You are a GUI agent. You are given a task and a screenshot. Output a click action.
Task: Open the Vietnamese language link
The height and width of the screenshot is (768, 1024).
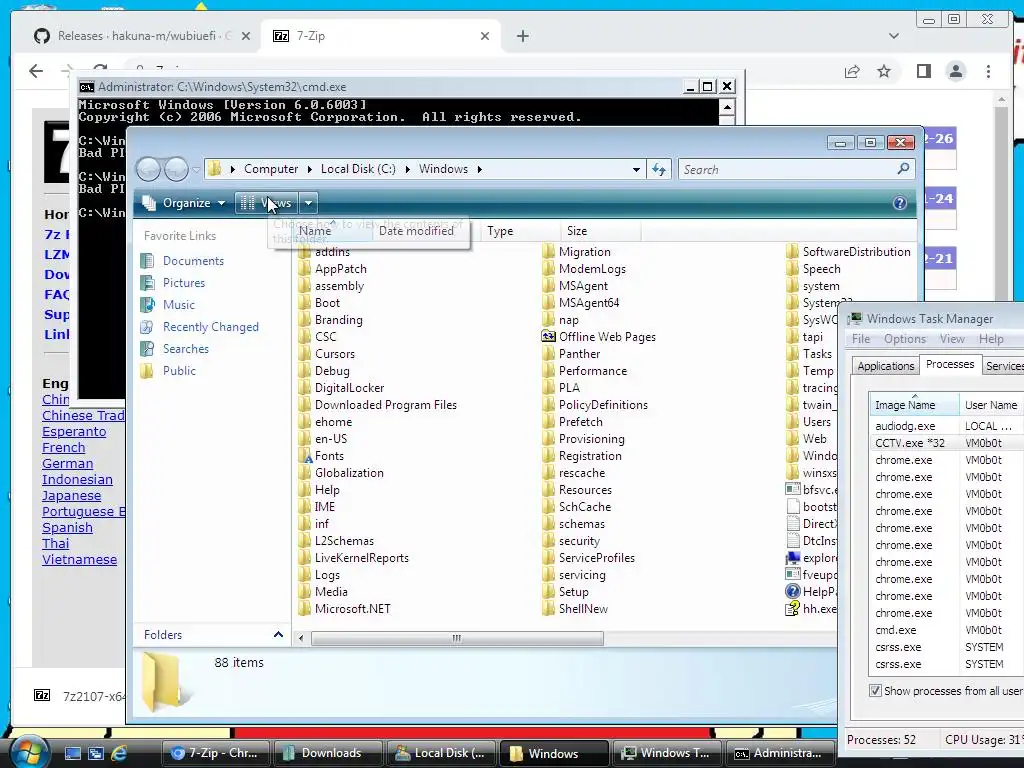[80, 560]
